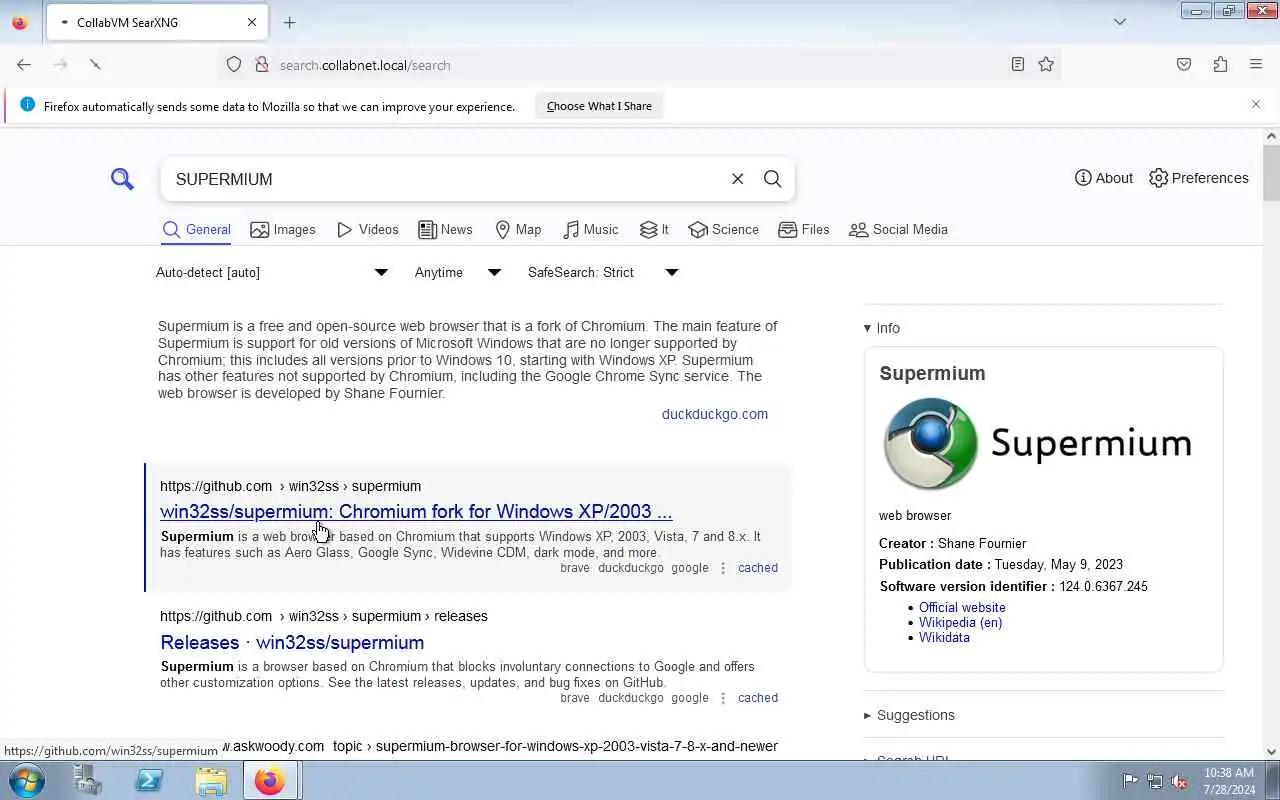Viewport: 1280px width, 800px height.
Task: Open File Explorer from the taskbar
Action: 210,781
